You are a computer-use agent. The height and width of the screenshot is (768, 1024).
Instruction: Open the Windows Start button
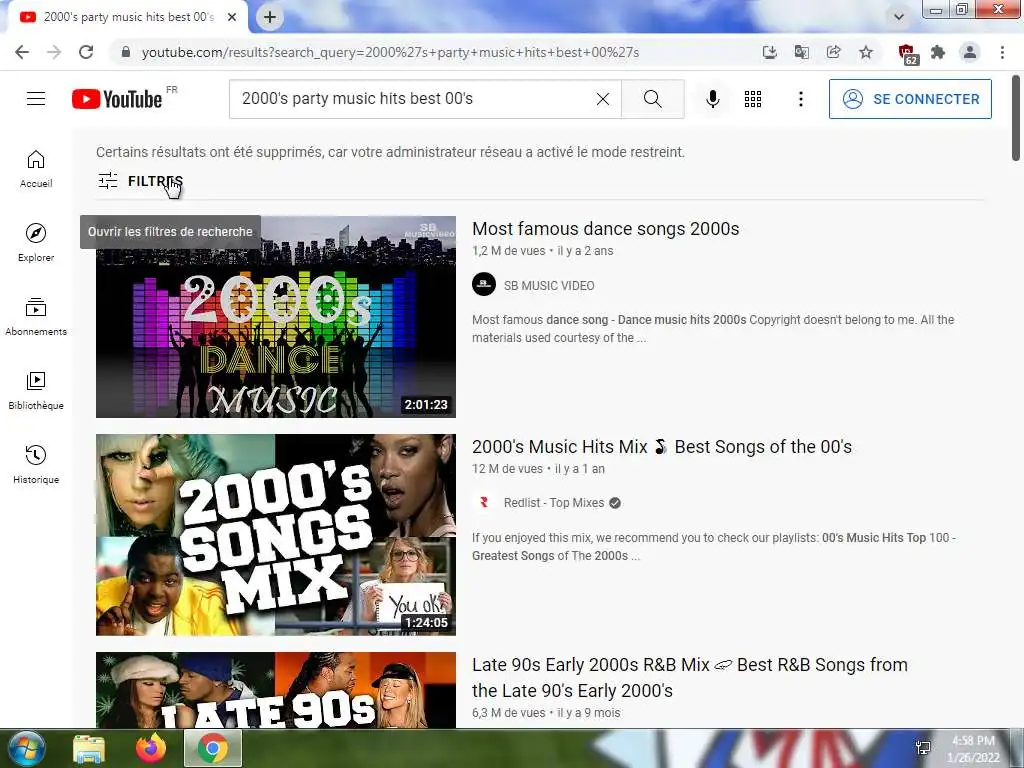(x=26, y=748)
